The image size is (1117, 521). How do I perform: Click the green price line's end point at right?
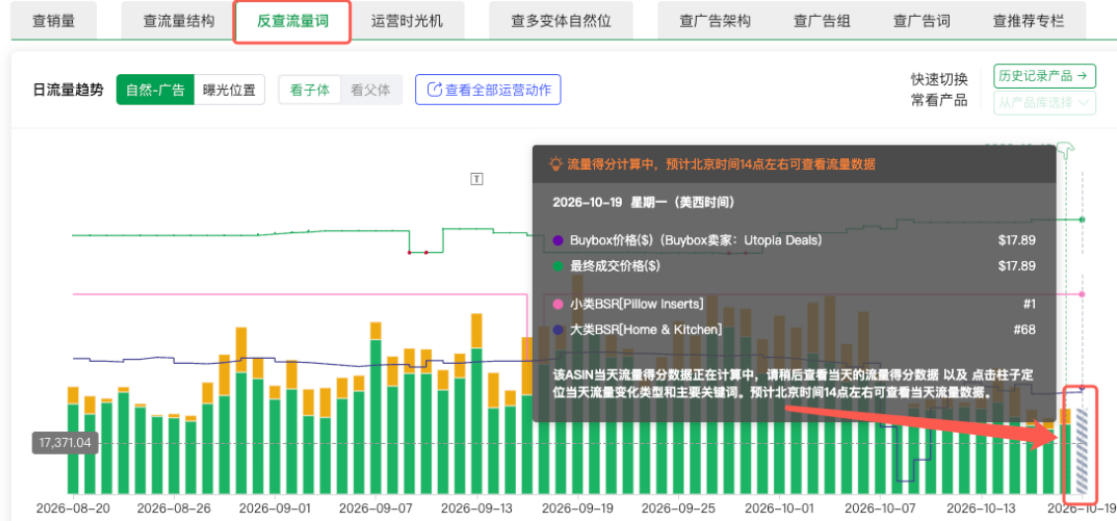1082,220
